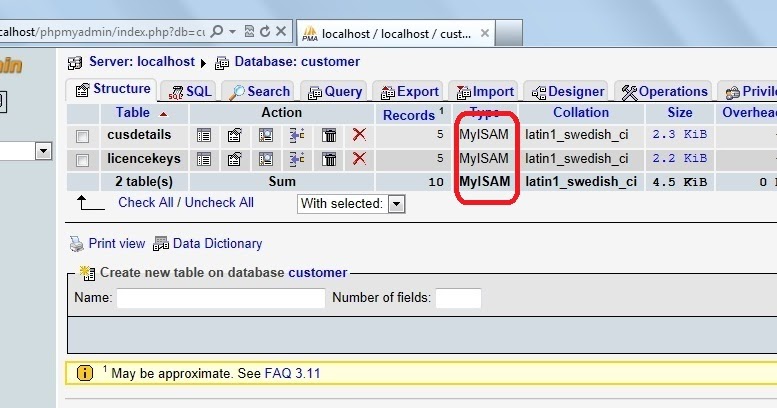This screenshot has height=408, width=777.
Task: Click the printer icon for Print view
Action: [x=76, y=244]
